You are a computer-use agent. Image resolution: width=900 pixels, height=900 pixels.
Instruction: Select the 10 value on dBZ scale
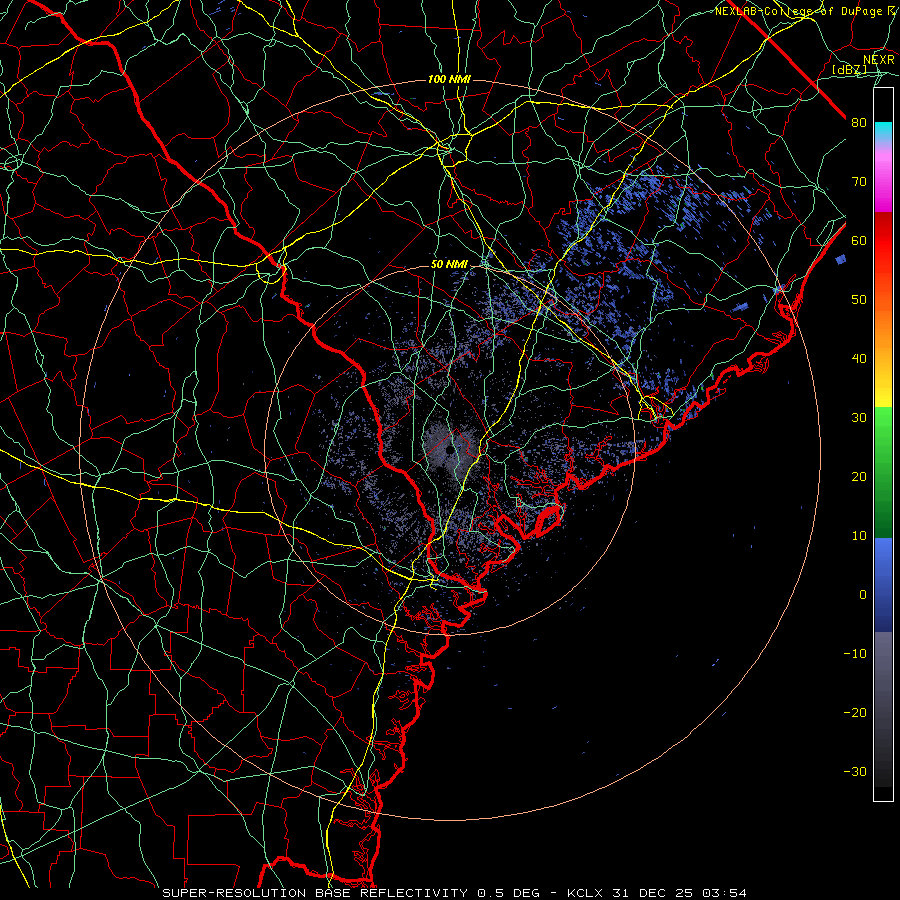(x=859, y=535)
